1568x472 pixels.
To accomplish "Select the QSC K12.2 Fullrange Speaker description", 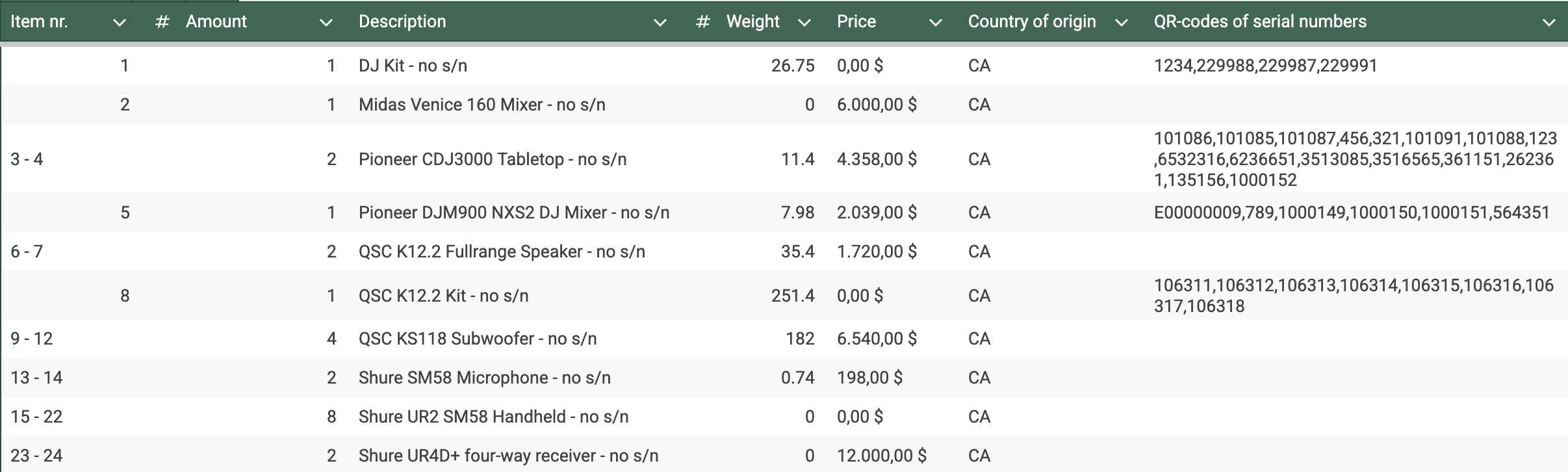I will pos(502,252).
